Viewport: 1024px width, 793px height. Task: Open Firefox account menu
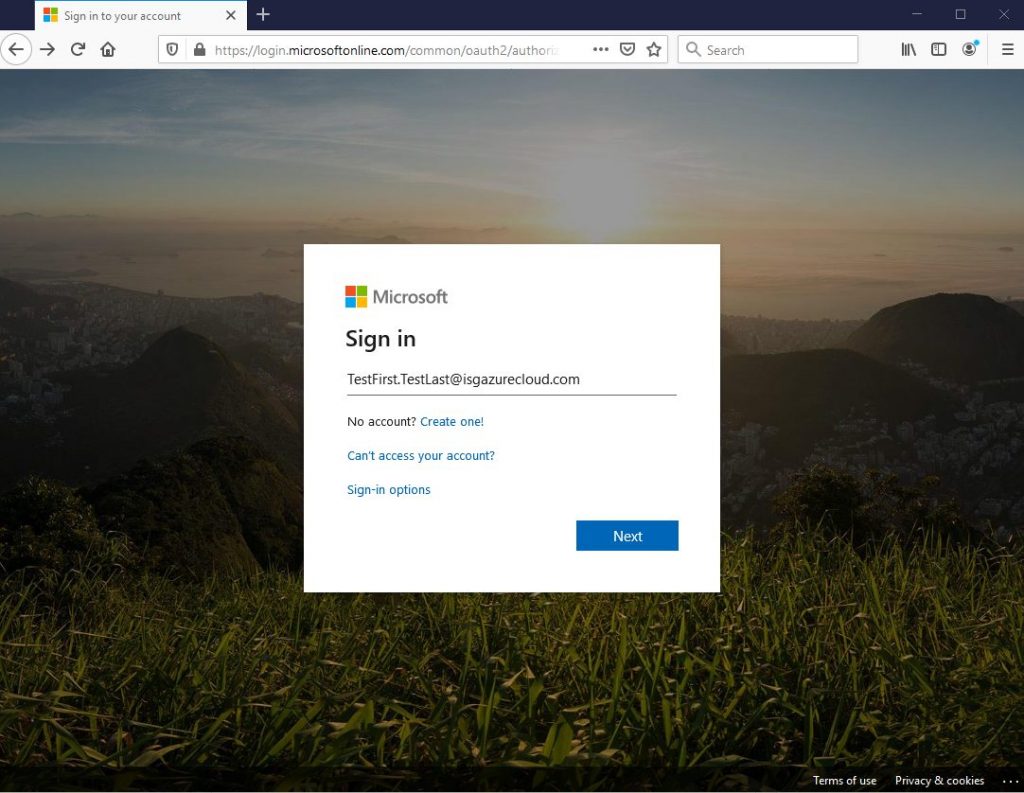tap(969, 49)
